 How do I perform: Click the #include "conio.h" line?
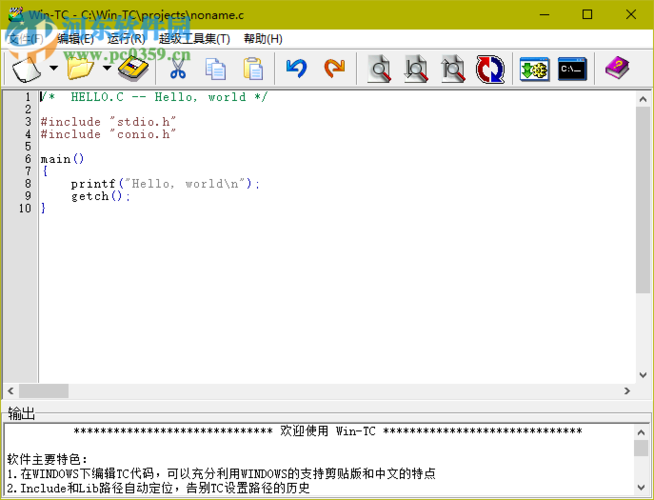pos(108,134)
